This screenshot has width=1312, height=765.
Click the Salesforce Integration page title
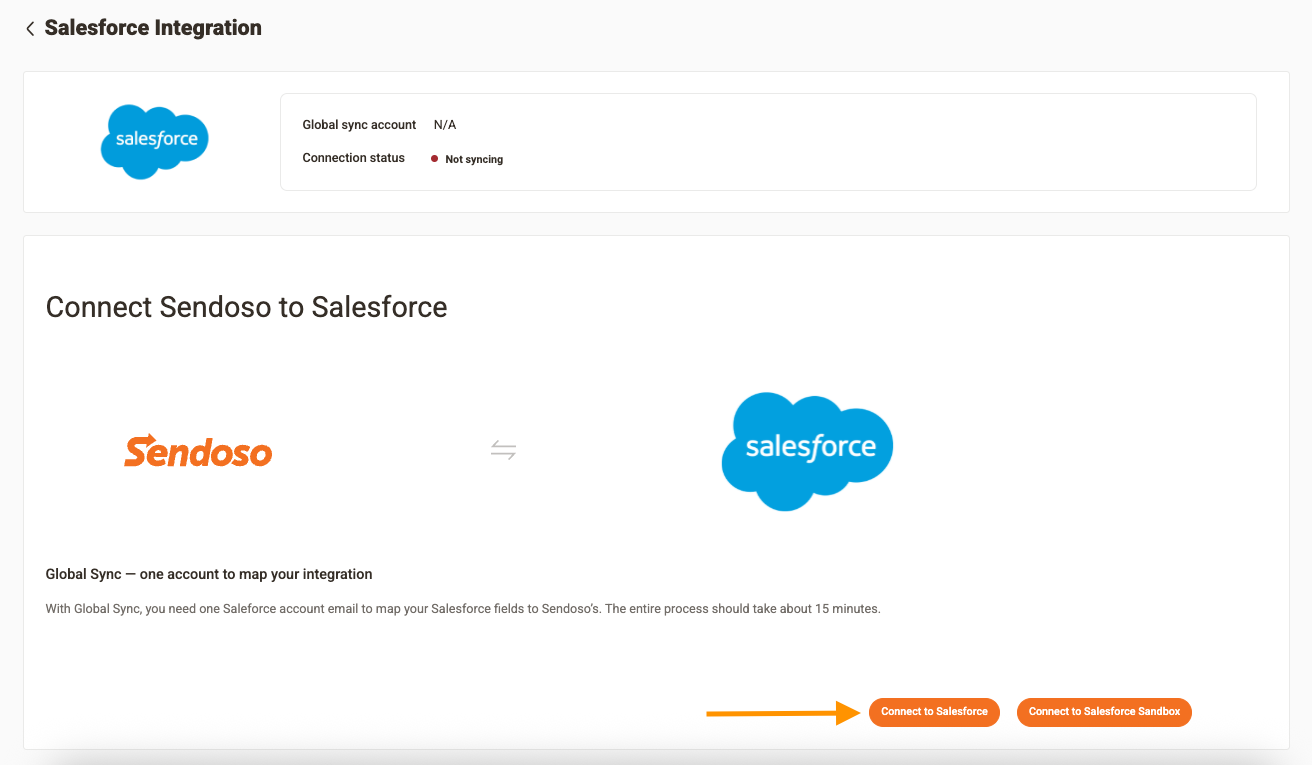coord(153,28)
